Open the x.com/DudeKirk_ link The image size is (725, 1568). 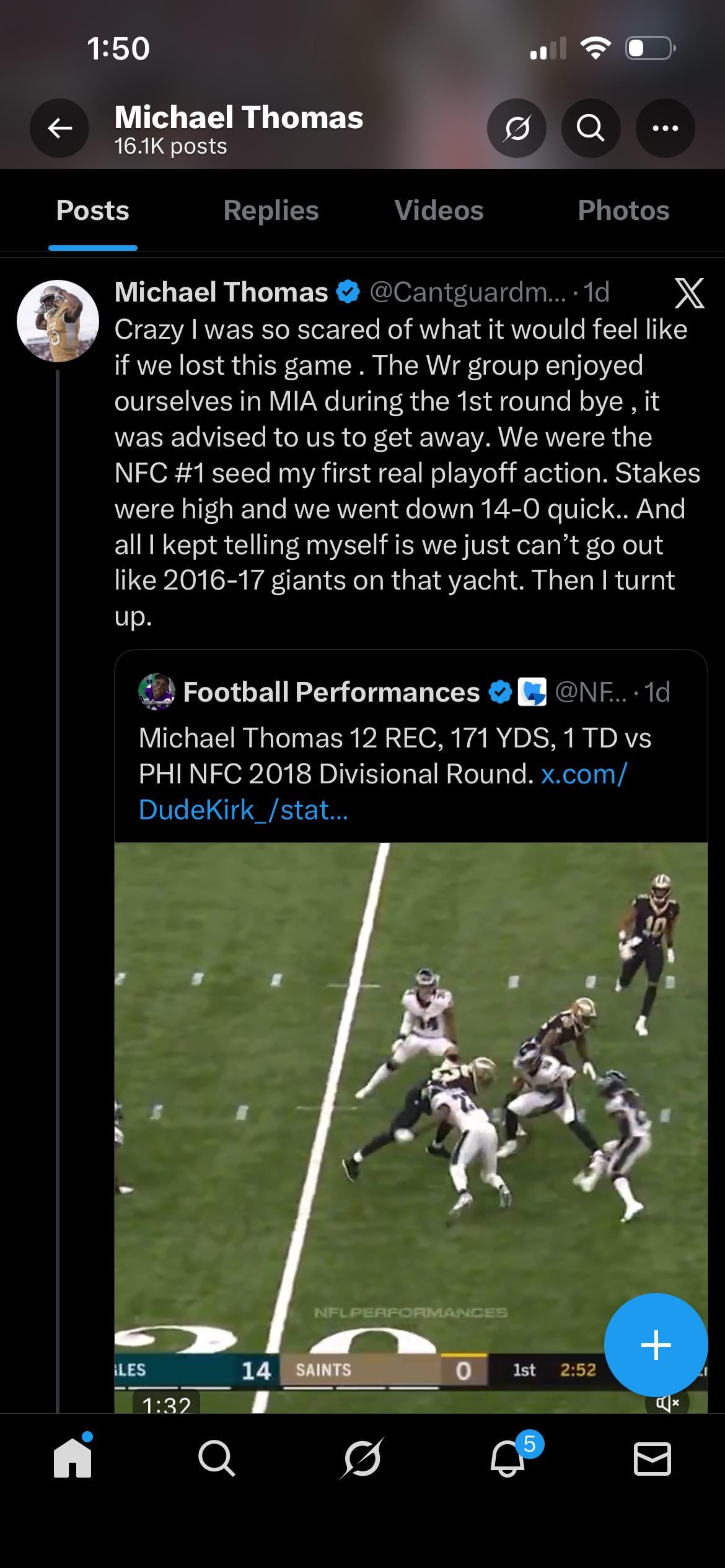coord(584,774)
